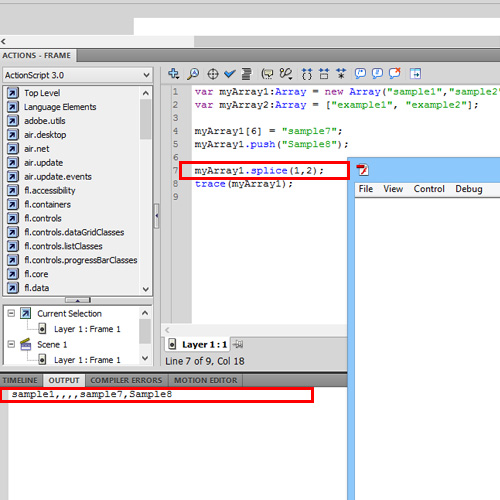The image size is (500, 500).
Task: Toggle Show/Hide toolbox icon
Action: (416, 74)
